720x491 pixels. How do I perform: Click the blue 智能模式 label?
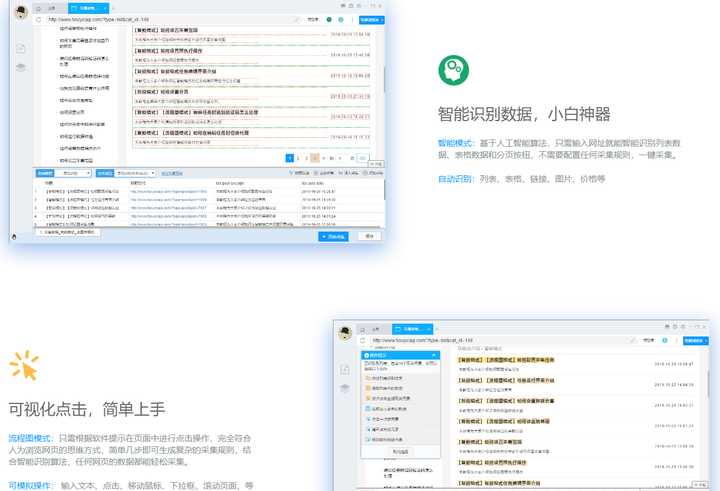[455, 143]
